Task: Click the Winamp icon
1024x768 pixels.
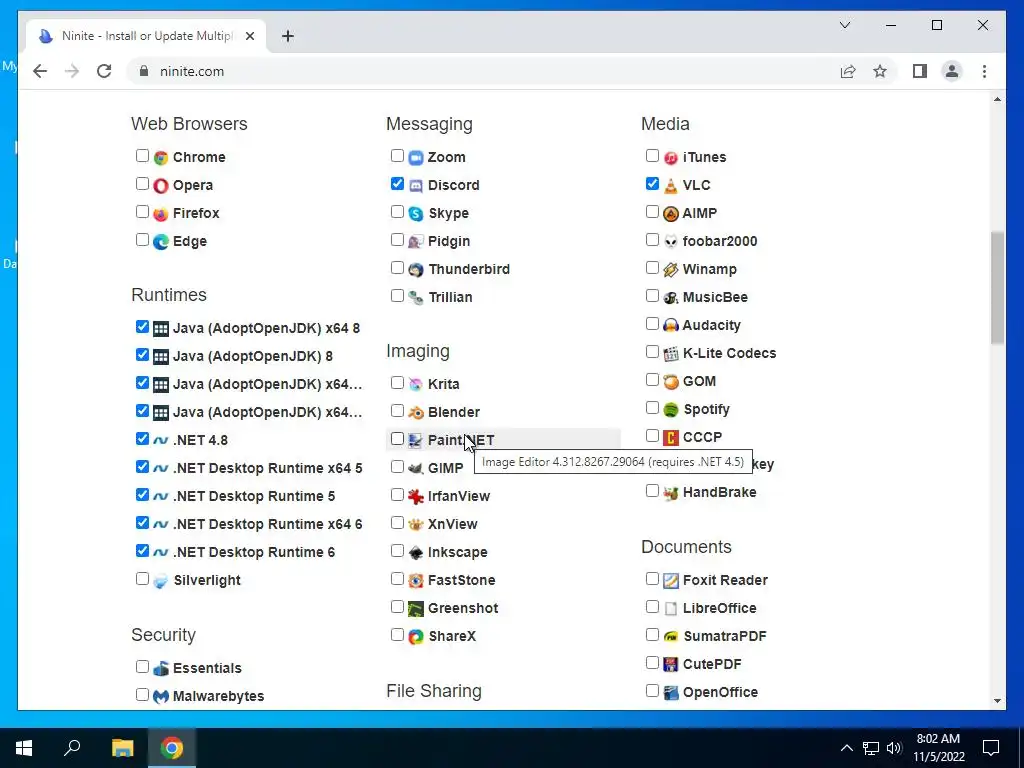Action: pyautogui.click(x=671, y=270)
